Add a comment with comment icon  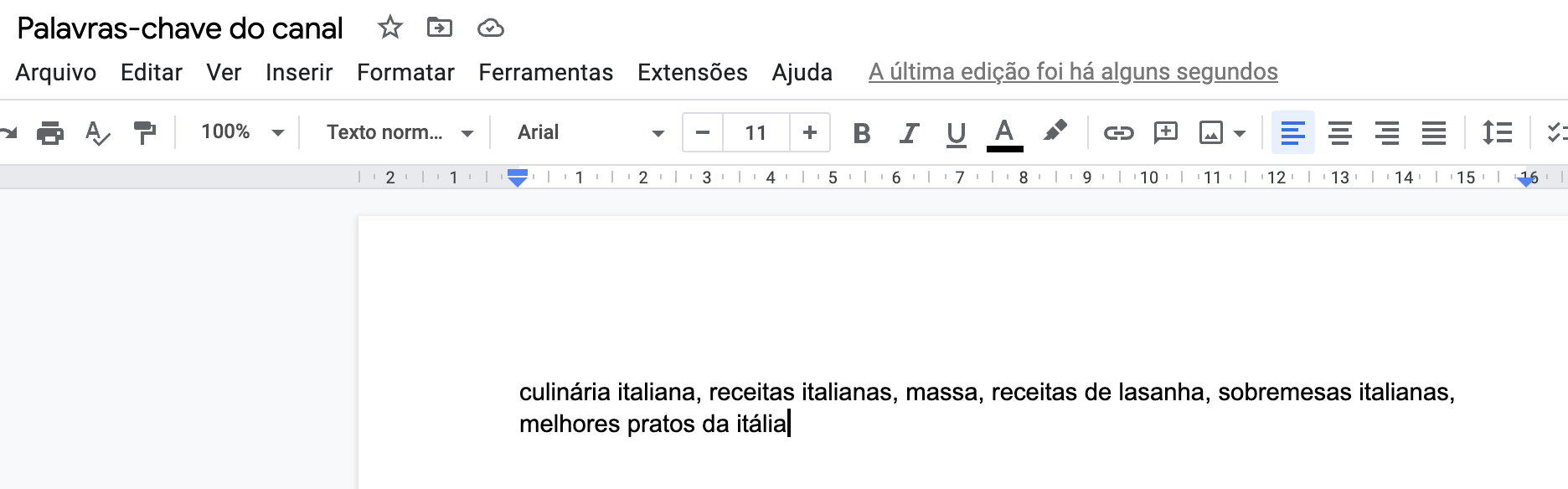pos(1165,132)
